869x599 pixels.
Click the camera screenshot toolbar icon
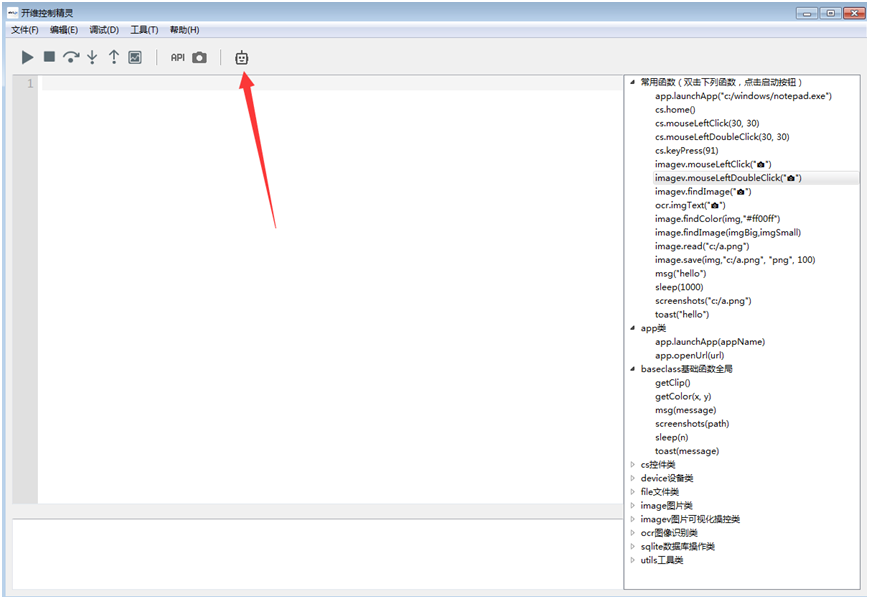[x=200, y=57]
